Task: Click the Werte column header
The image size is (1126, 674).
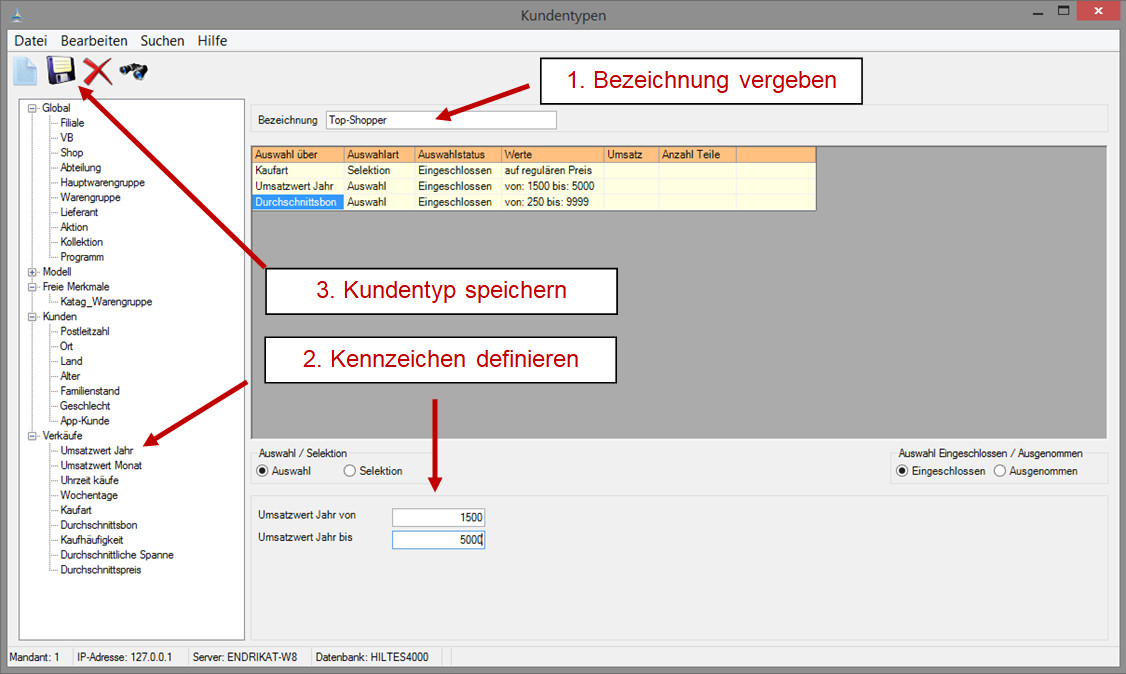Action: coord(552,155)
